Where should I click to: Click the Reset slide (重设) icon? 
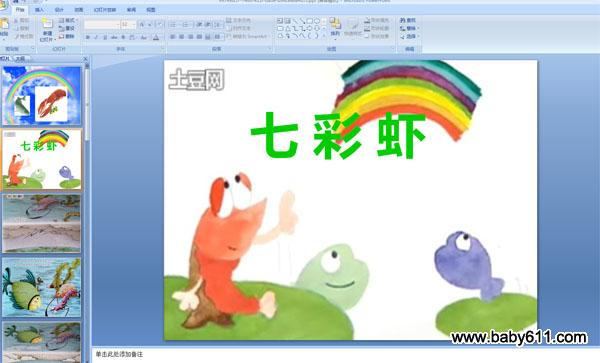coord(62,28)
